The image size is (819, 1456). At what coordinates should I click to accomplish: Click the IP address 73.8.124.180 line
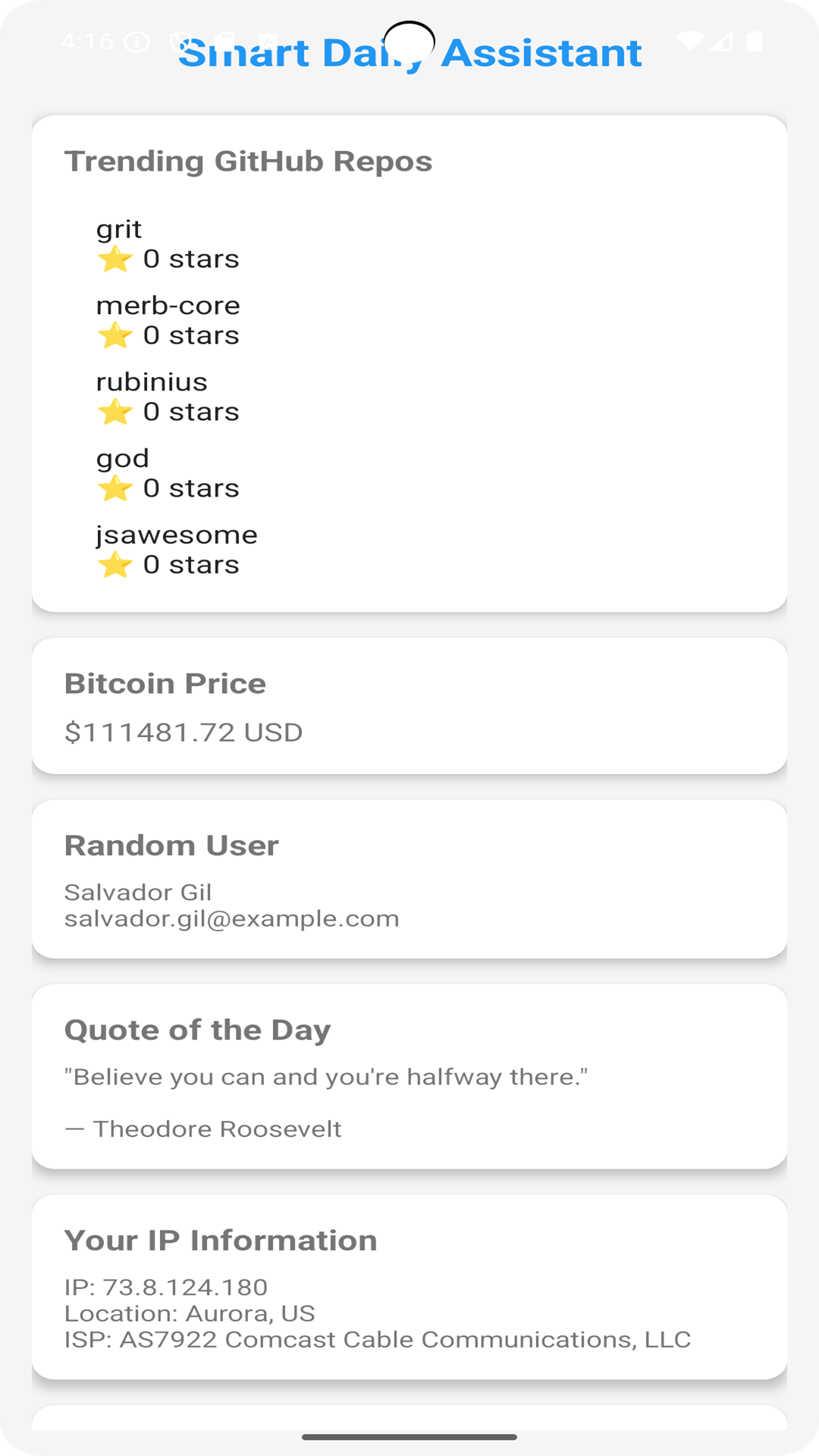(x=166, y=1287)
